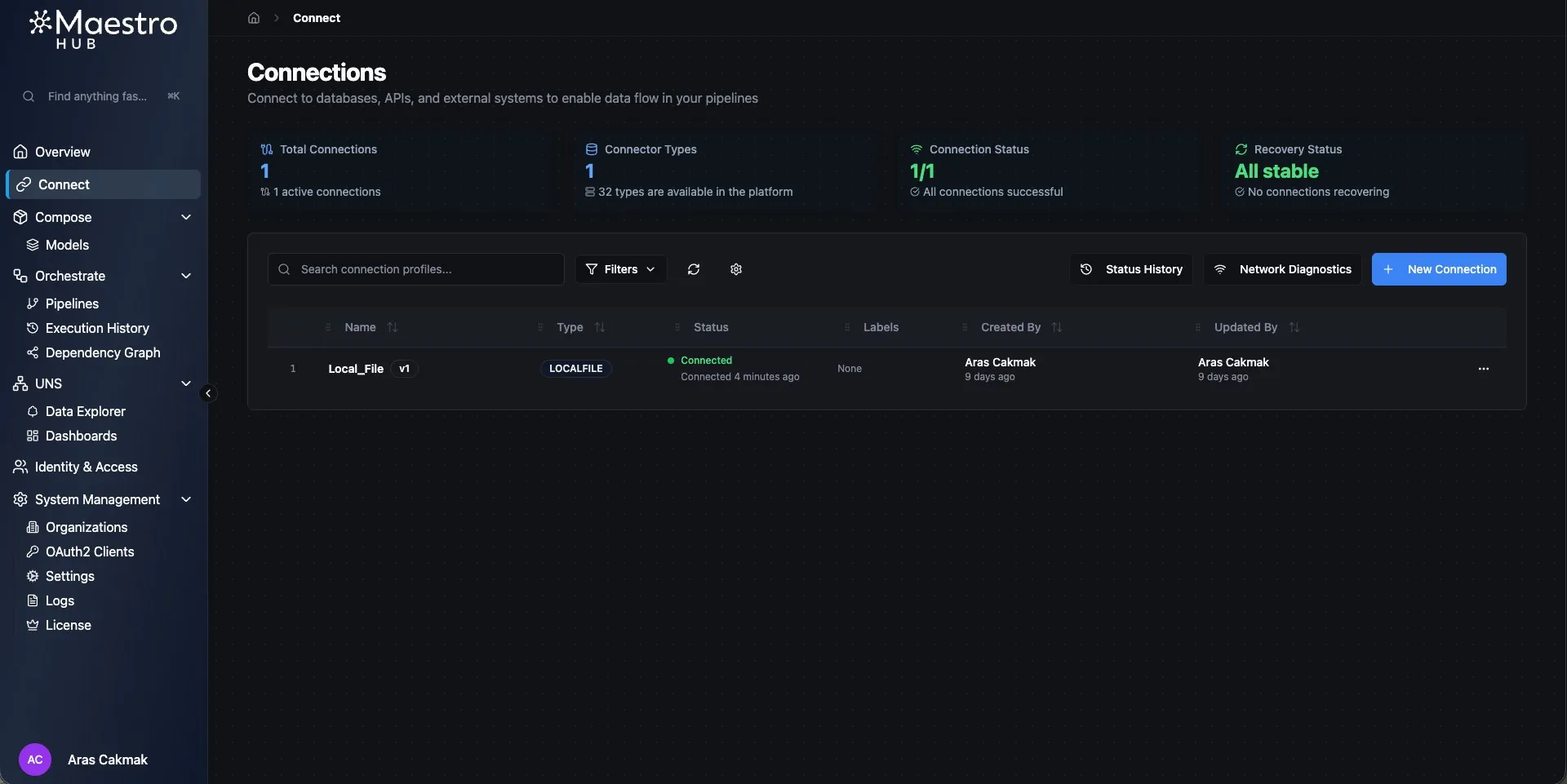Sort by Updated By column arrows
1567x784 pixels.
[1294, 327]
